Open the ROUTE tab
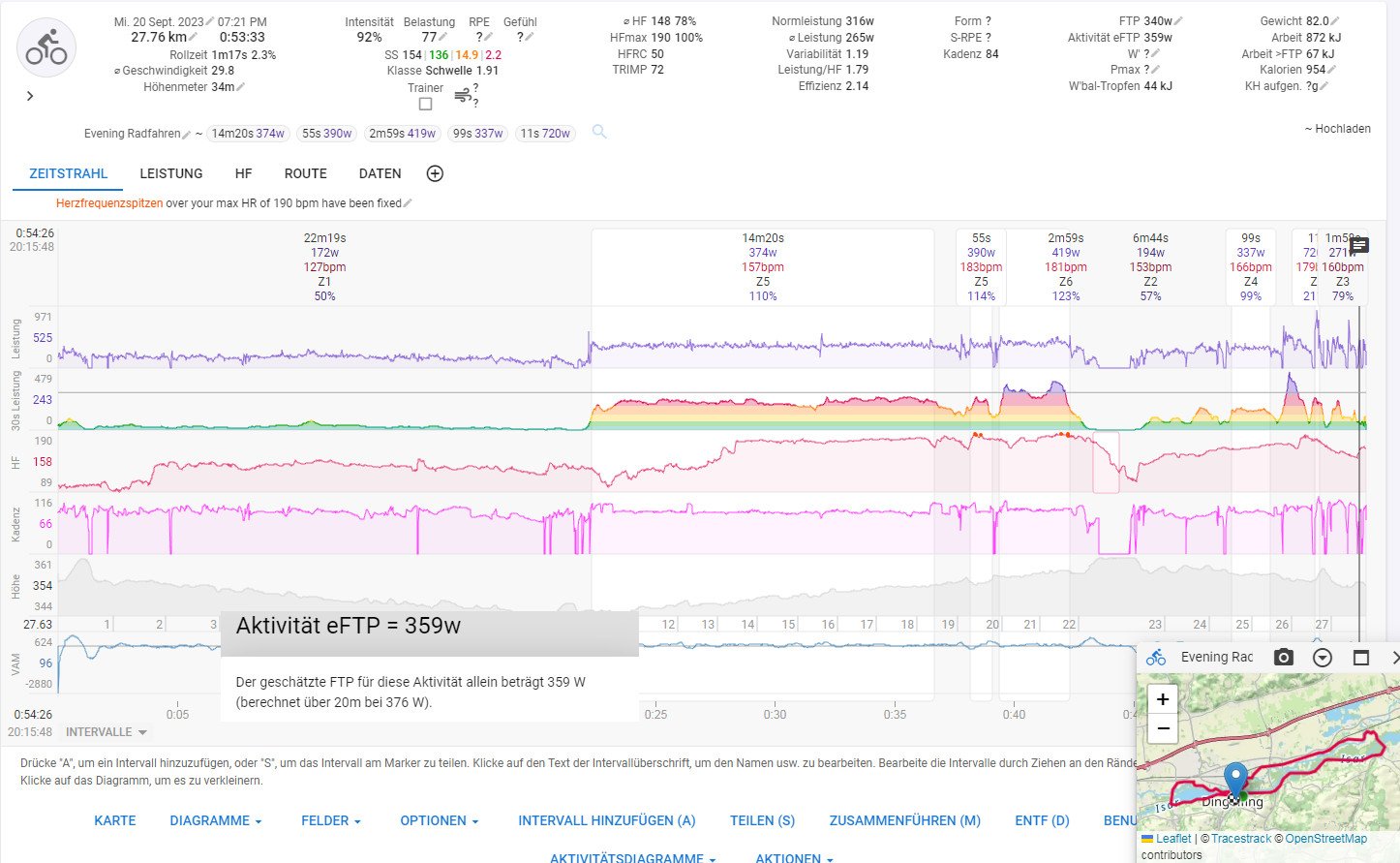The image size is (1400, 863). 305,173
